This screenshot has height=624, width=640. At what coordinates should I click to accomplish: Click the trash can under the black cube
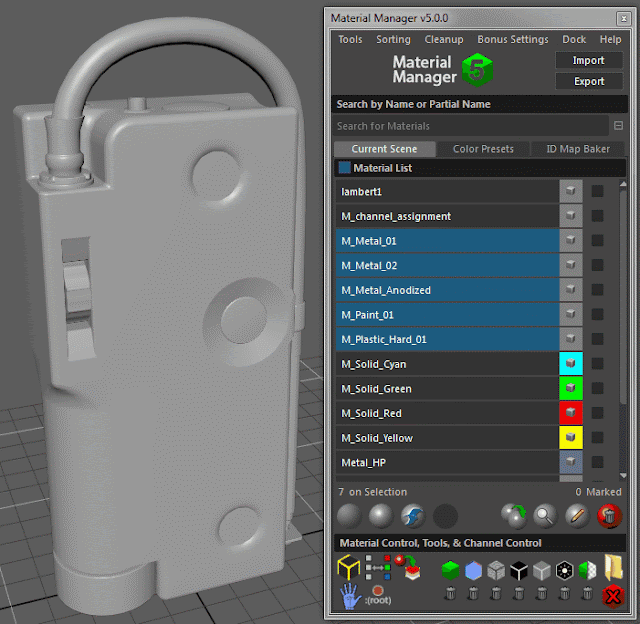519,593
